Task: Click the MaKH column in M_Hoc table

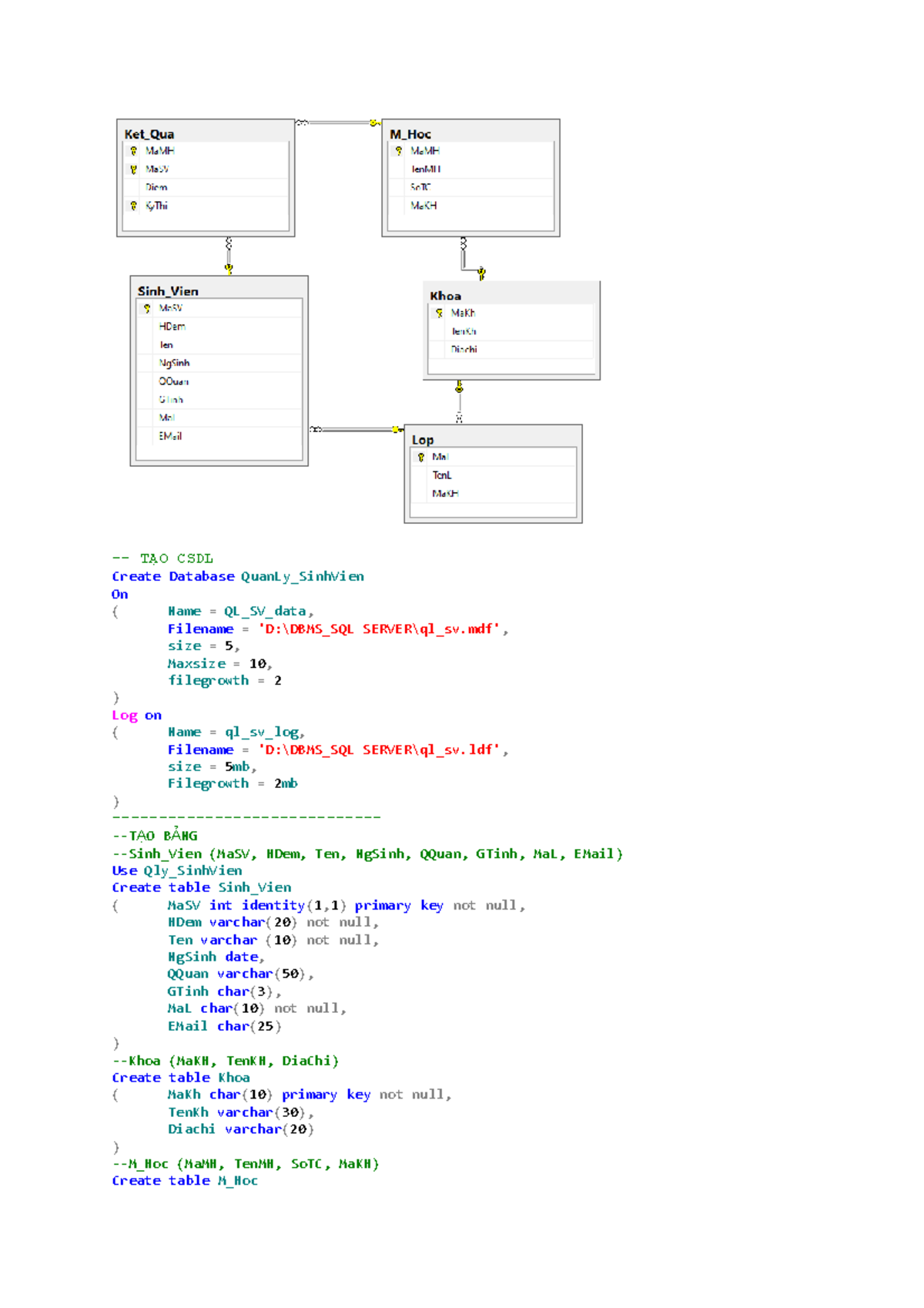Action: click(470, 206)
